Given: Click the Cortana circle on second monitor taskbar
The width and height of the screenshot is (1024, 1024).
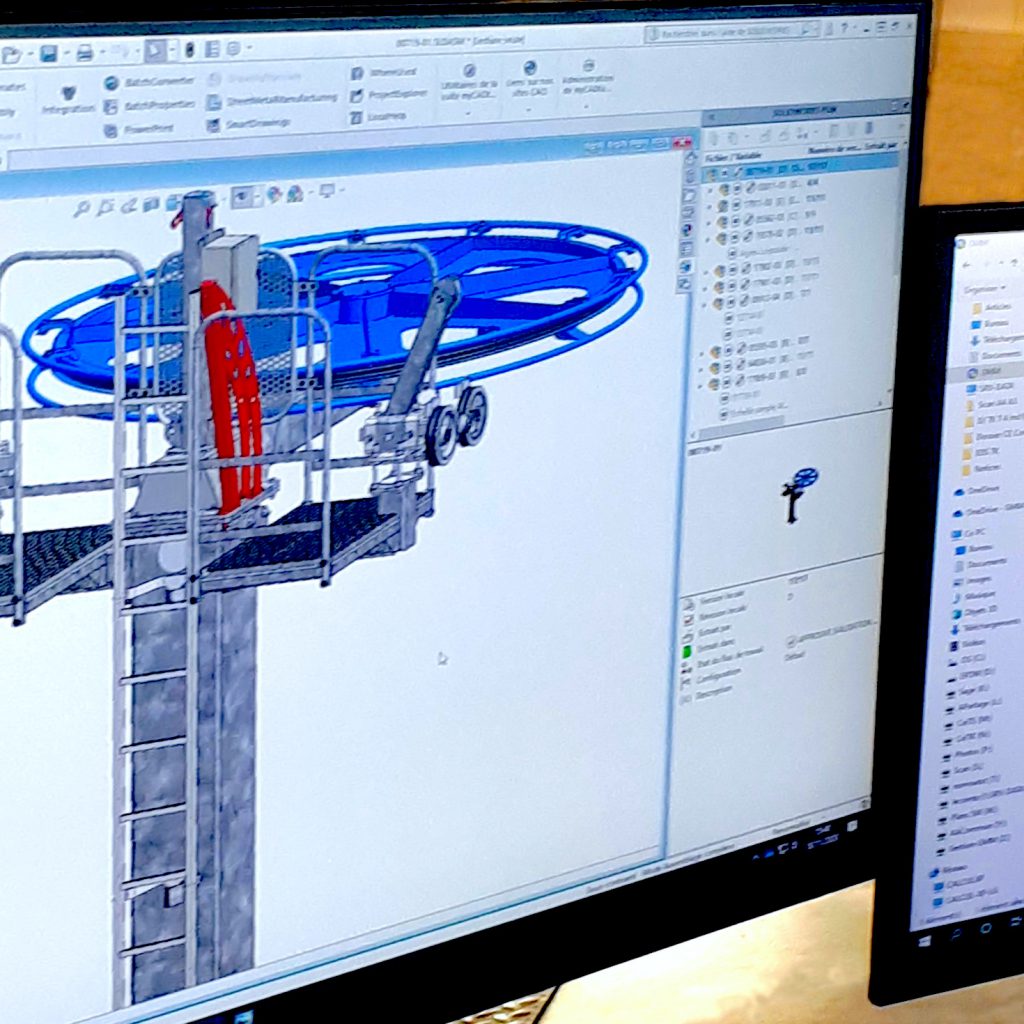Looking at the screenshot, I should pyautogui.click(x=987, y=928).
